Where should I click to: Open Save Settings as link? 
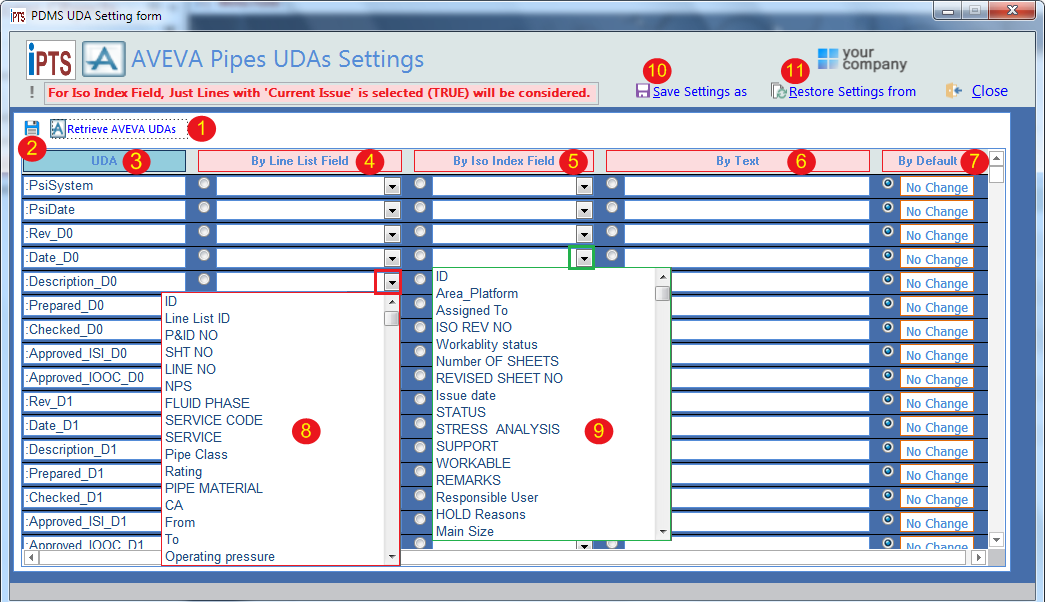[700, 91]
